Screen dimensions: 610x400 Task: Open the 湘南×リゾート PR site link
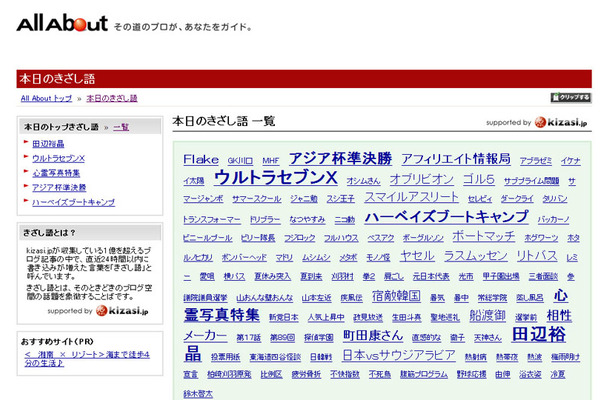[x=87, y=359]
